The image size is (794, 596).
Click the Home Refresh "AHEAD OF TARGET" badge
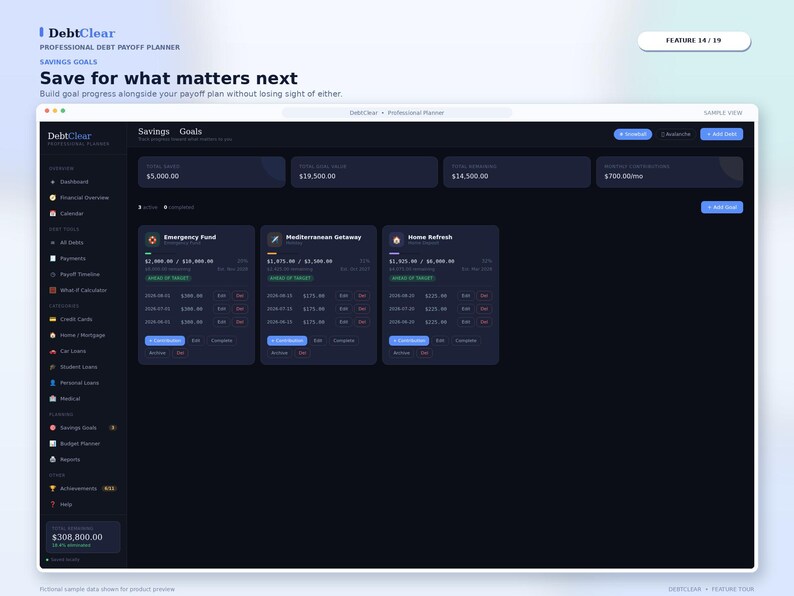pyautogui.click(x=413, y=278)
